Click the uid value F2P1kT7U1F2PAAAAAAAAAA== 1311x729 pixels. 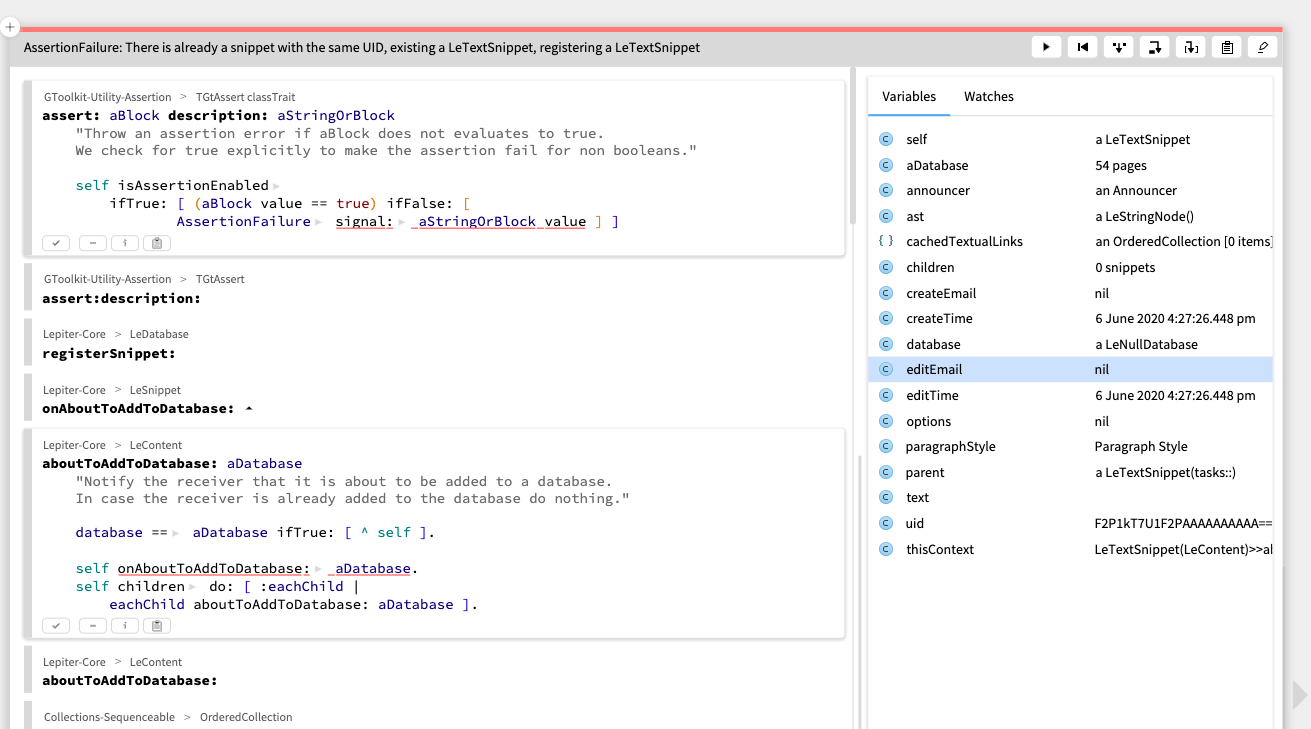(x=1183, y=523)
